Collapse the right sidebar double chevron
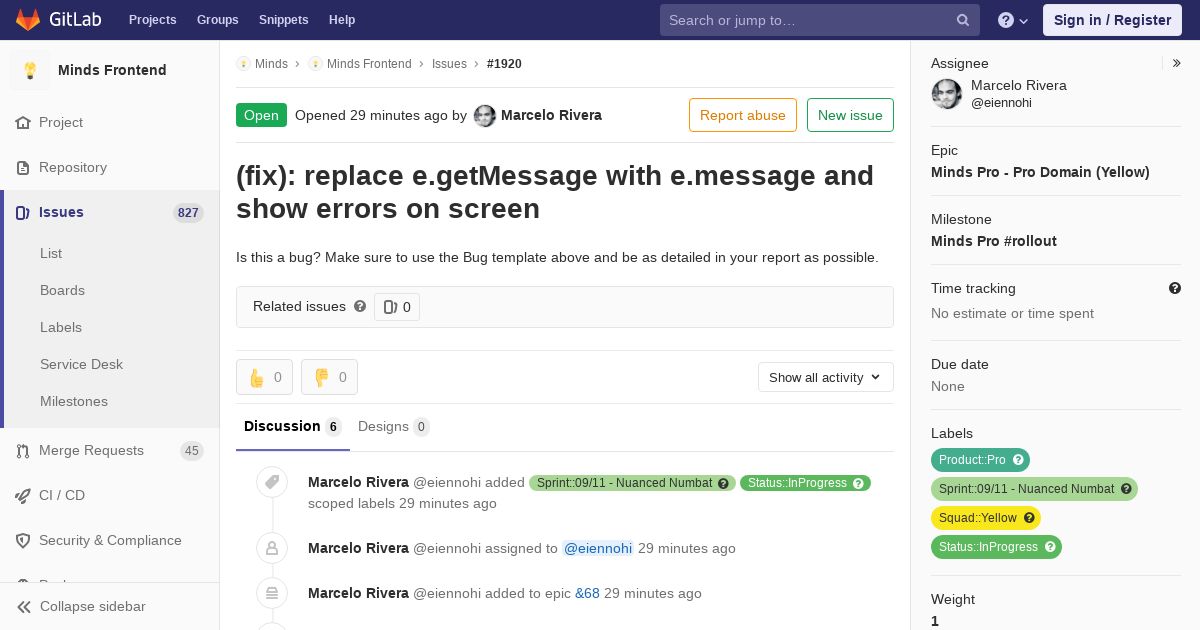 pyautogui.click(x=1177, y=63)
